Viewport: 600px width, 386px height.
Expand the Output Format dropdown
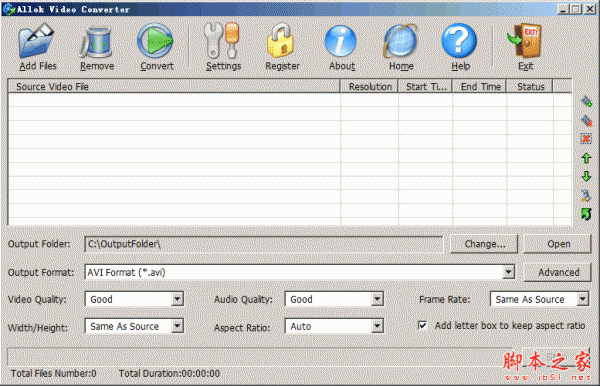508,272
